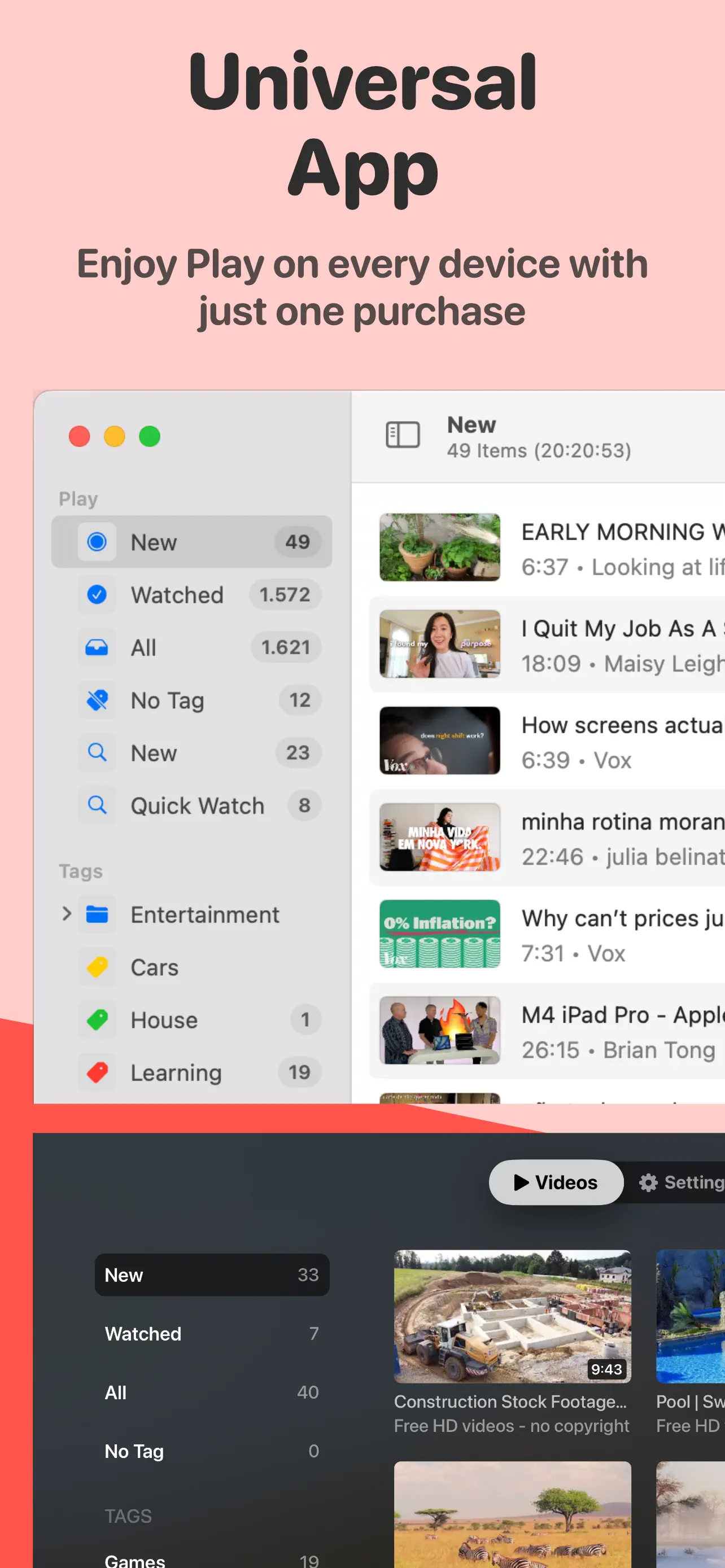Click the 8 count on Quick Watch
The image size is (725, 1568).
coord(304,805)
